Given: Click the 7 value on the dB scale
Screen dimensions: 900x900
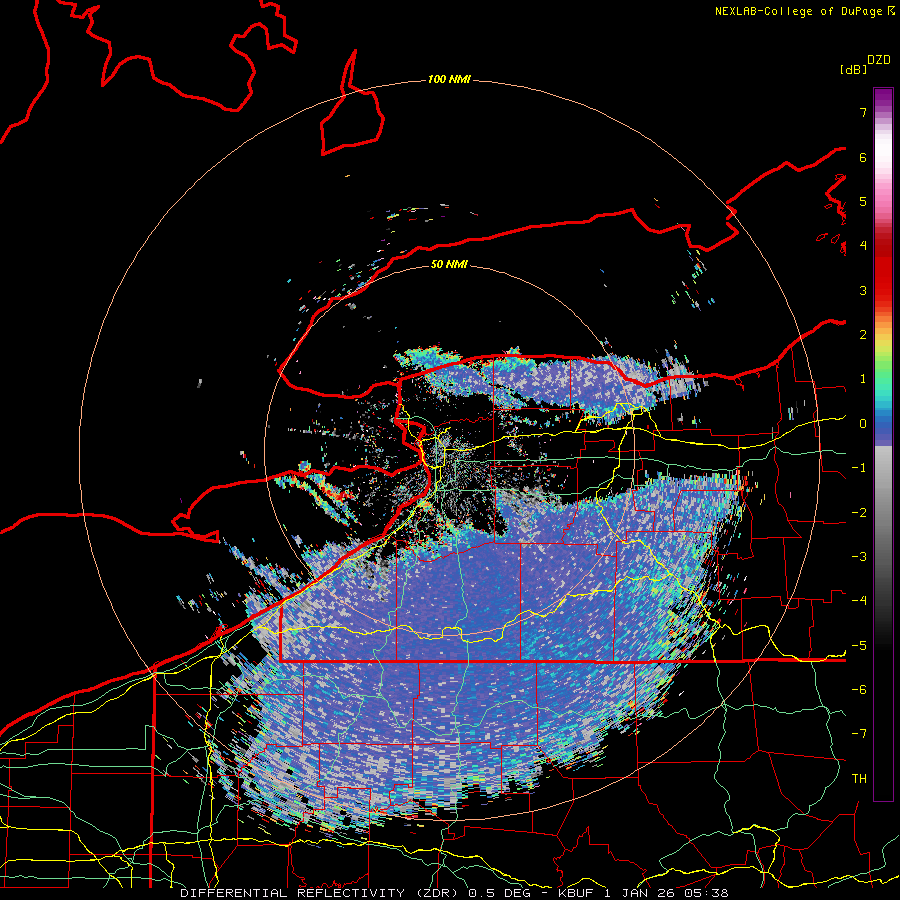Looking at the screenshot, I should click(863, 112).
